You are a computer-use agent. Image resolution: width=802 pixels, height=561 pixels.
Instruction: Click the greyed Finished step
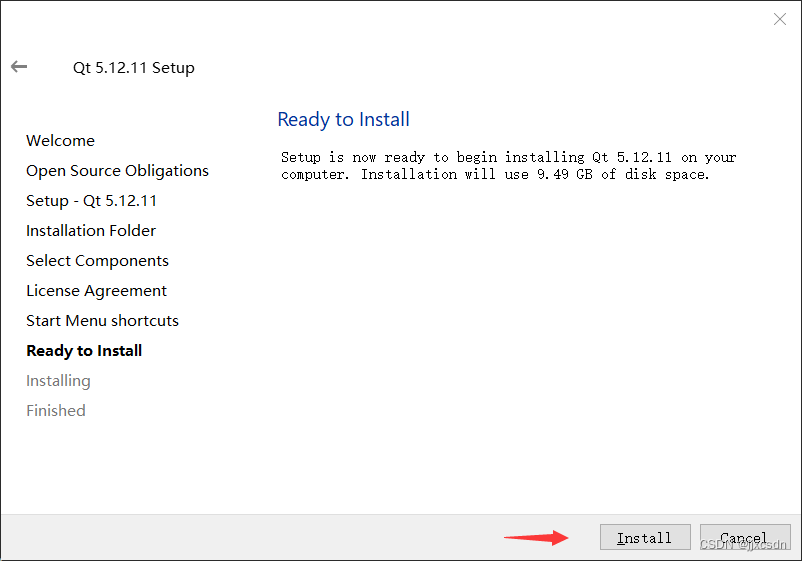coord(56,411)
